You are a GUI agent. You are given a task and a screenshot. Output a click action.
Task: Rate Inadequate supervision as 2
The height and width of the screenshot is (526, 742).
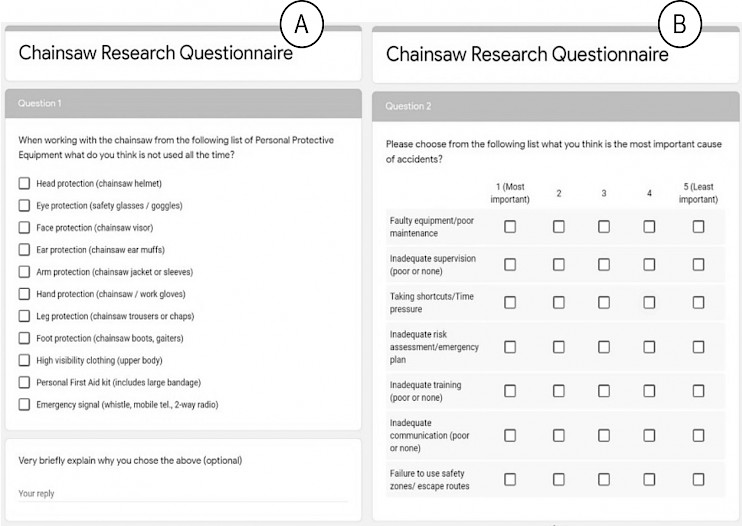[x=559, y=264]
